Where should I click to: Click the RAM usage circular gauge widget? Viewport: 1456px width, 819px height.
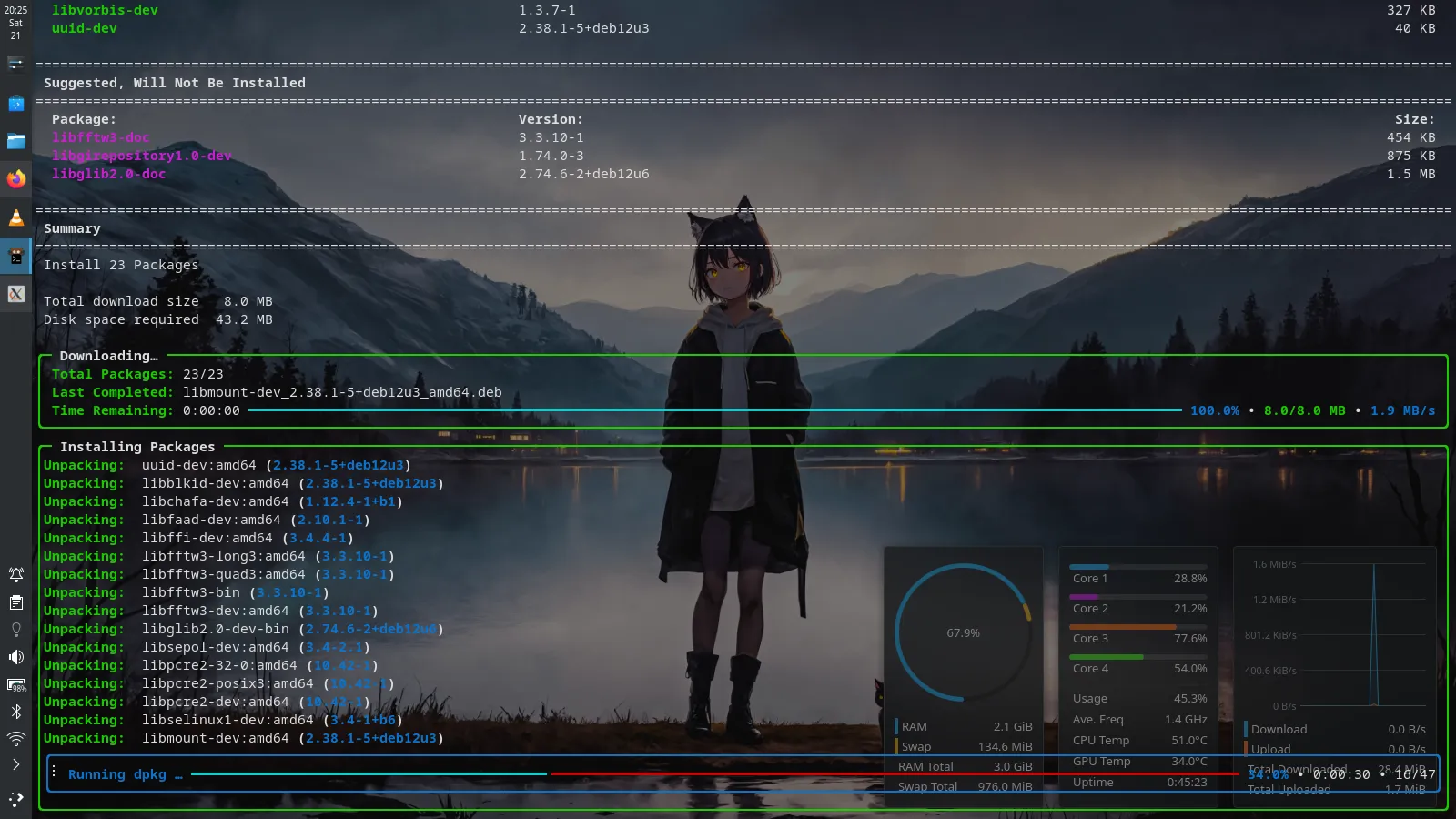[964, 632]
